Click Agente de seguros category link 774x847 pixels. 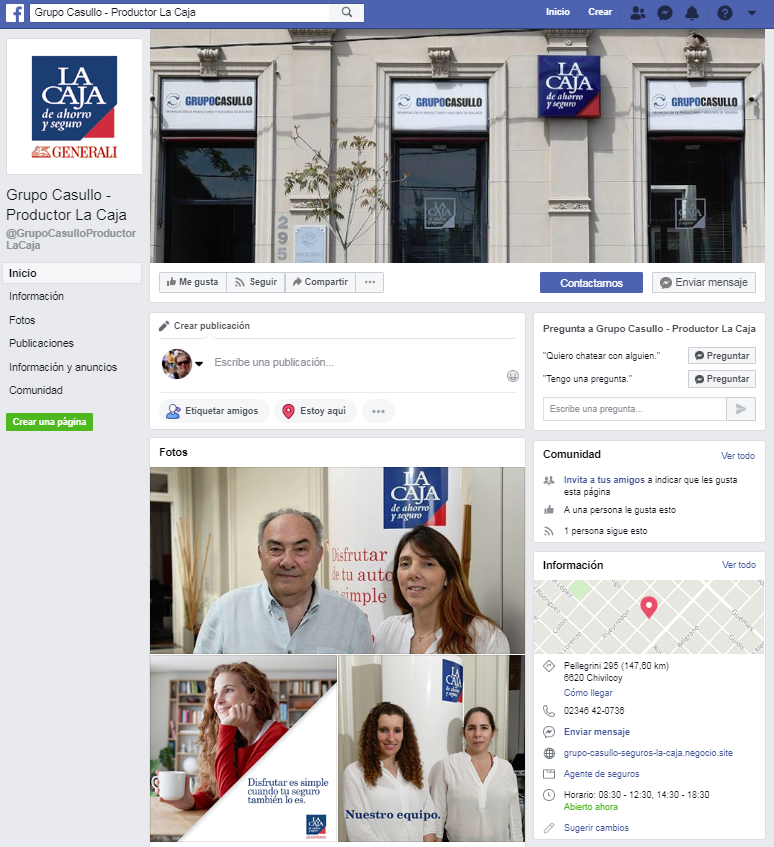[601, 774]
